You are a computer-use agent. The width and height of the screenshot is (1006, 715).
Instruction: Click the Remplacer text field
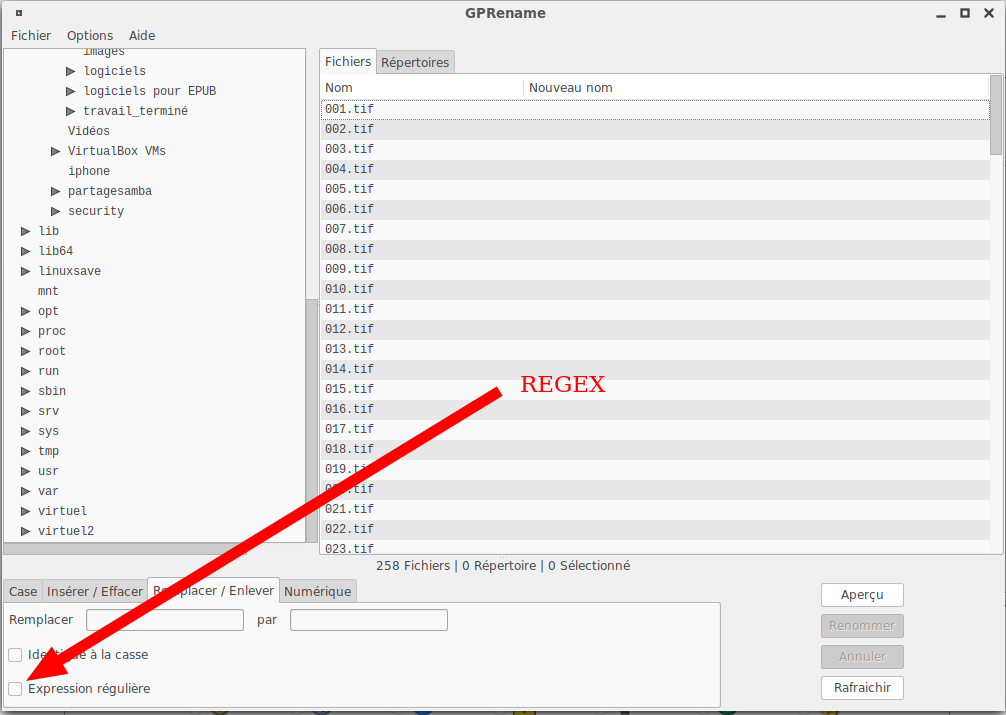(165, 620)
